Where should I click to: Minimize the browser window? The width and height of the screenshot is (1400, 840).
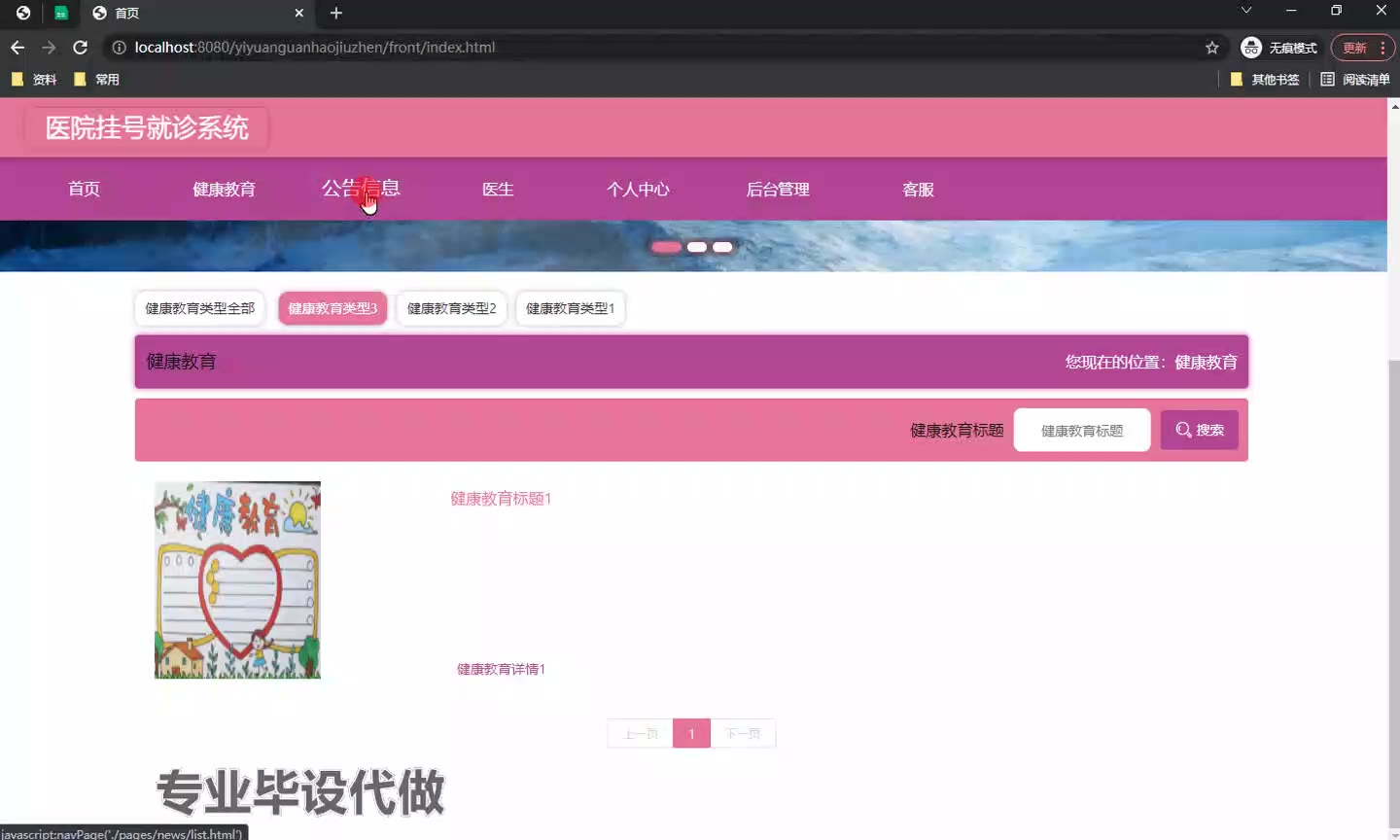(x=1291, y=11)
